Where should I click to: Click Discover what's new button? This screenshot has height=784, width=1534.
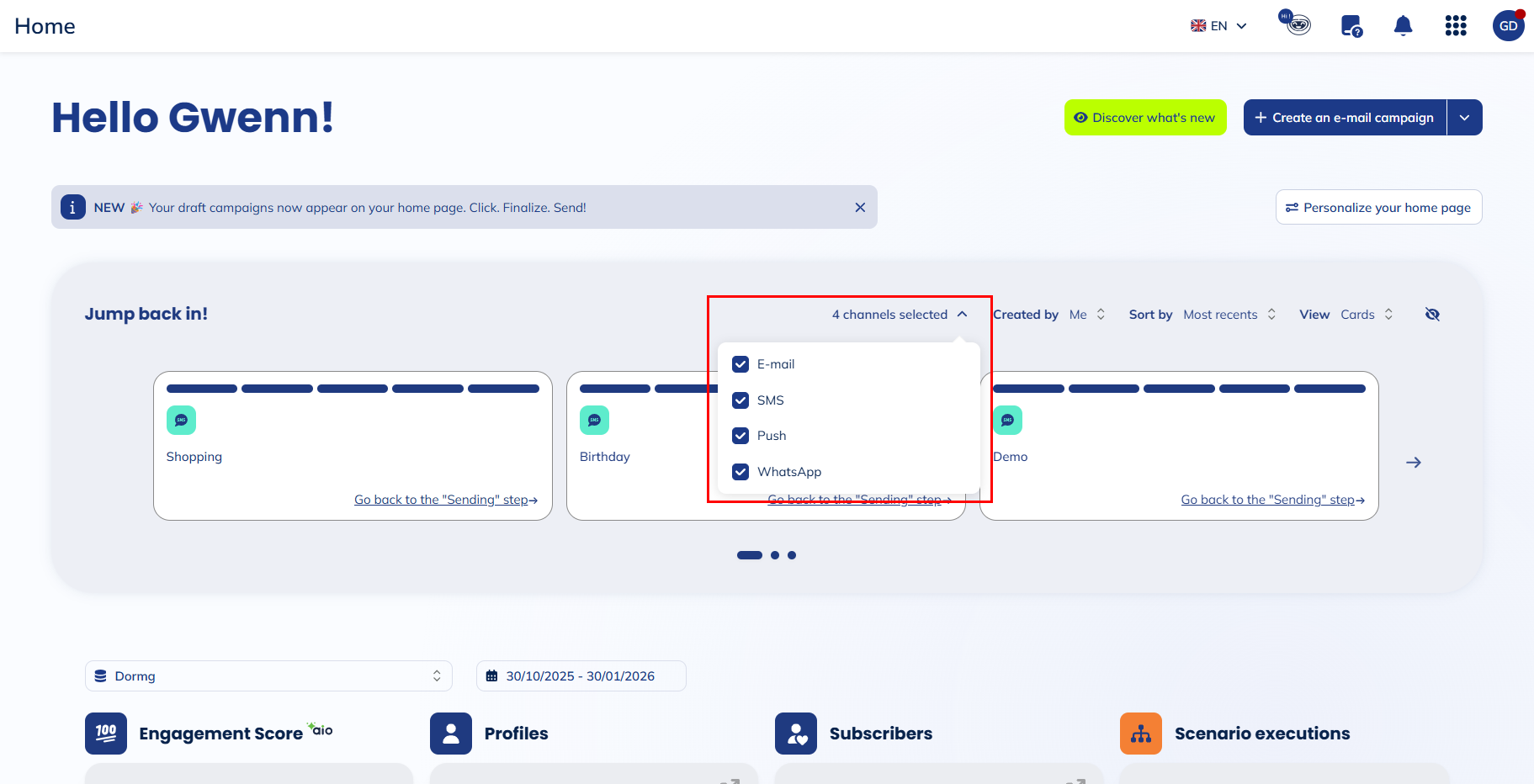(1145, 118)
